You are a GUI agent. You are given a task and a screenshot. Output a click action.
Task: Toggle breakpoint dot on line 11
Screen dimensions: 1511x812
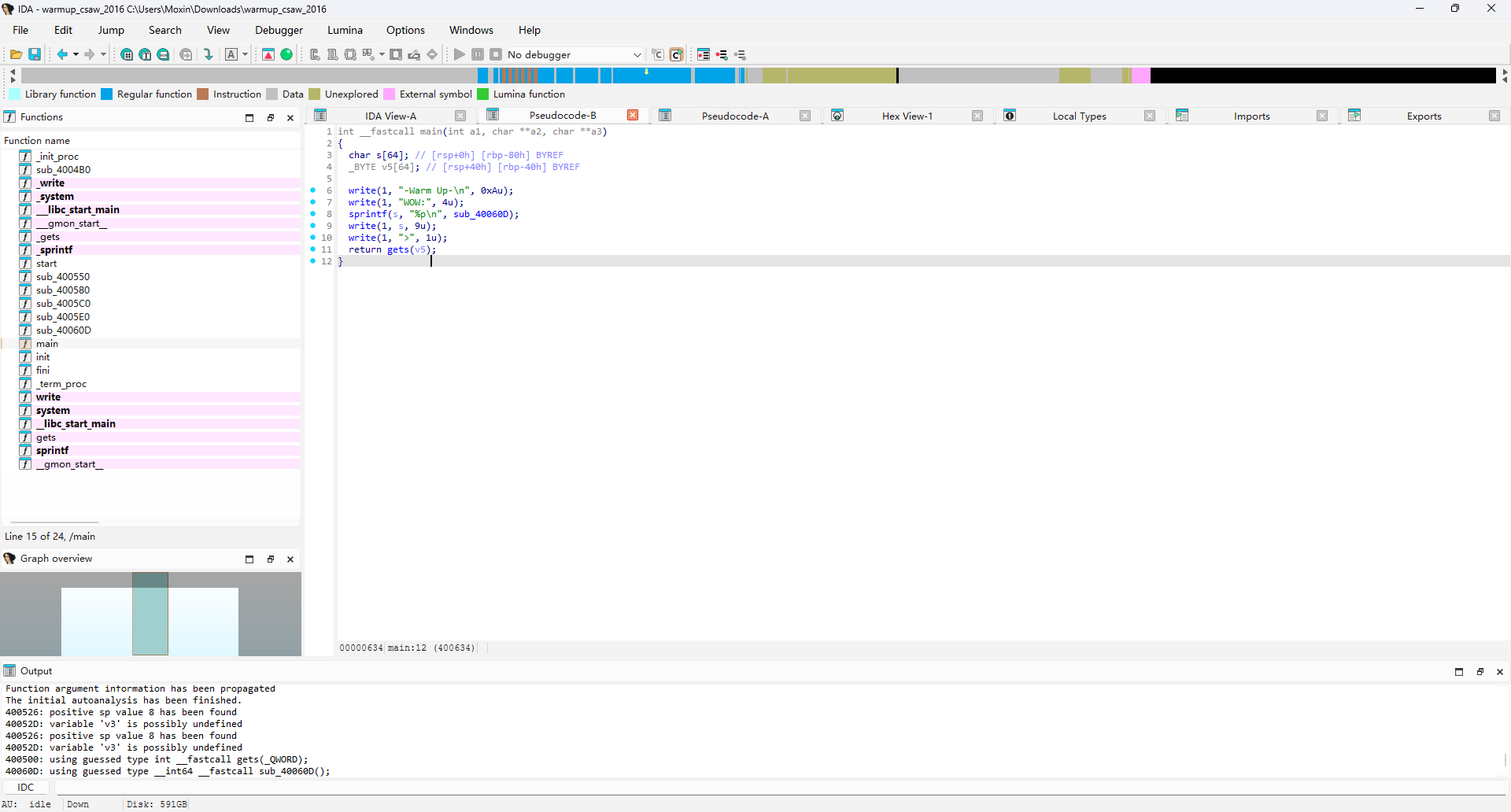(313, 249)
